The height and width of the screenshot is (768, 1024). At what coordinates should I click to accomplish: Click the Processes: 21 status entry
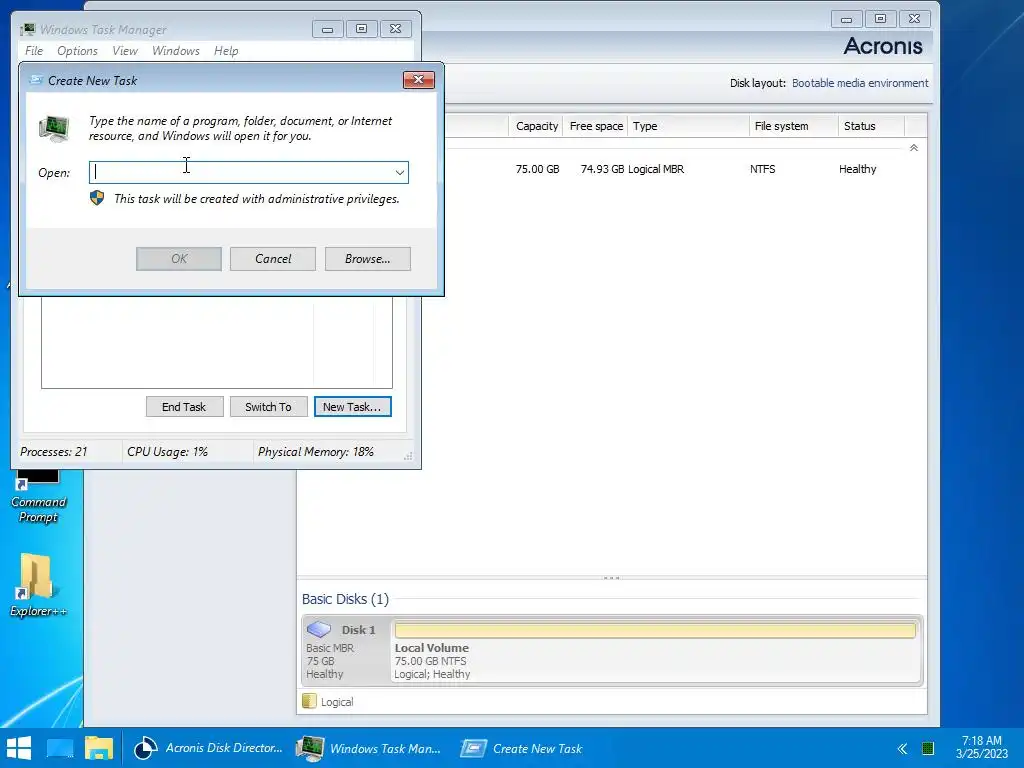coord(54,452)
